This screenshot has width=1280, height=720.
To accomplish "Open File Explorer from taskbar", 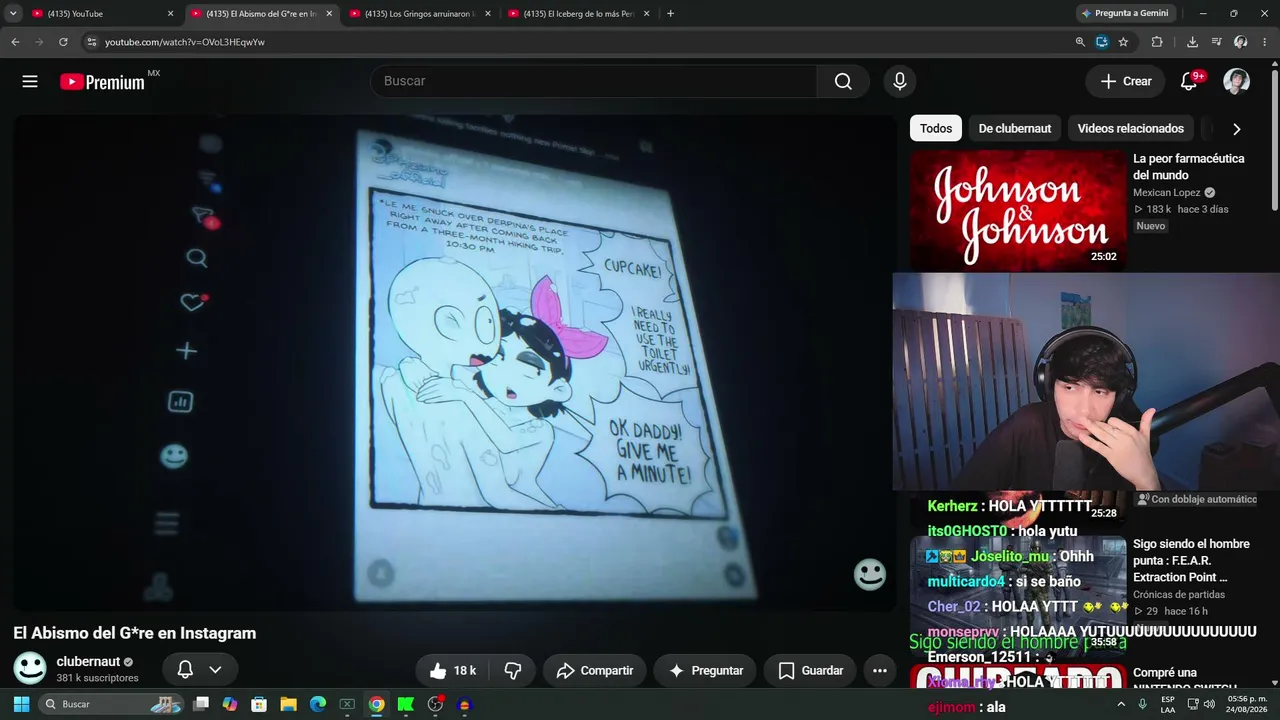I will (x=289, y=704).
